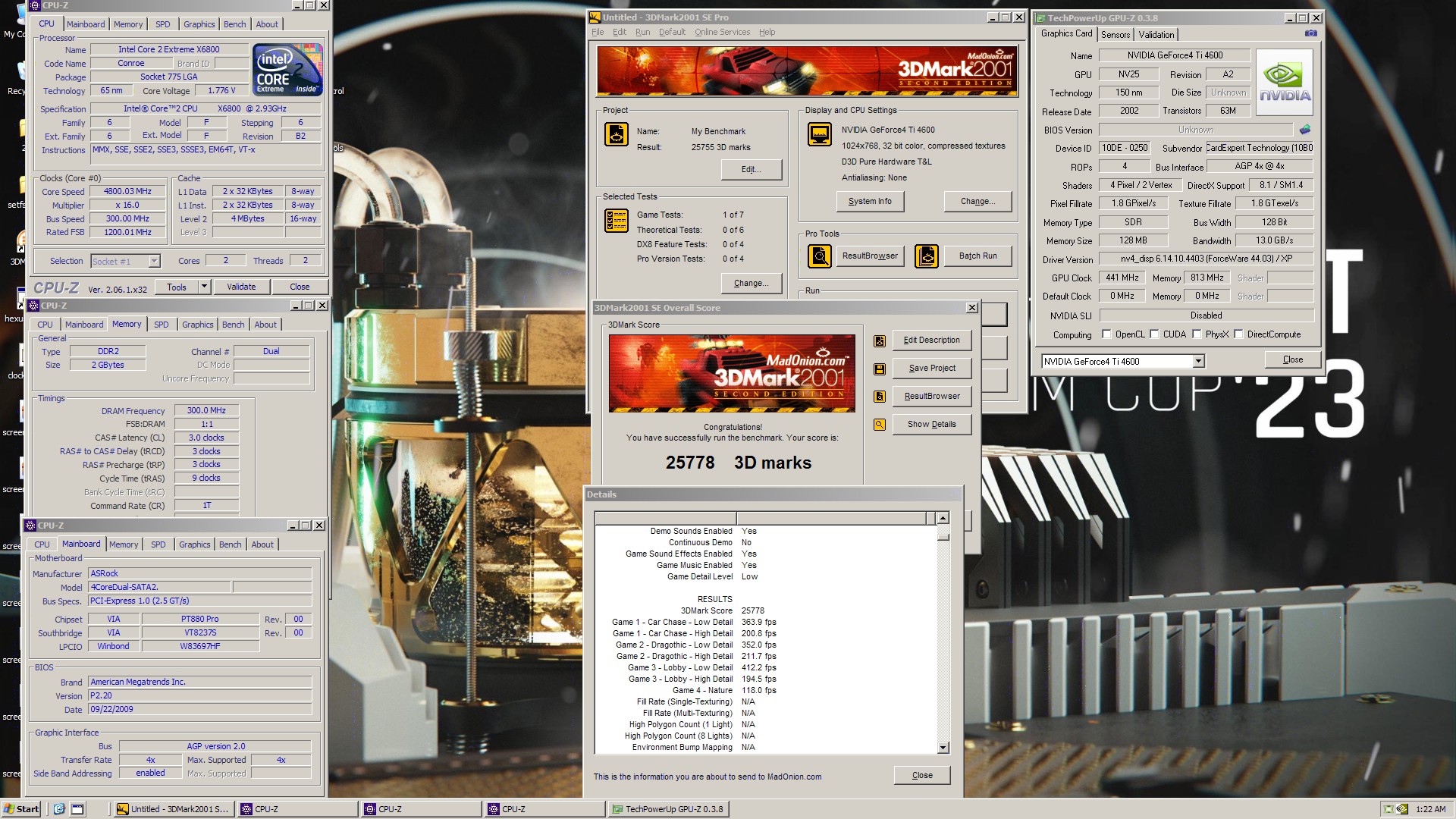Click the Core Speed 4800.03 MHz value
Viewport: 1456px width, 819px height.
click(127, 192)
